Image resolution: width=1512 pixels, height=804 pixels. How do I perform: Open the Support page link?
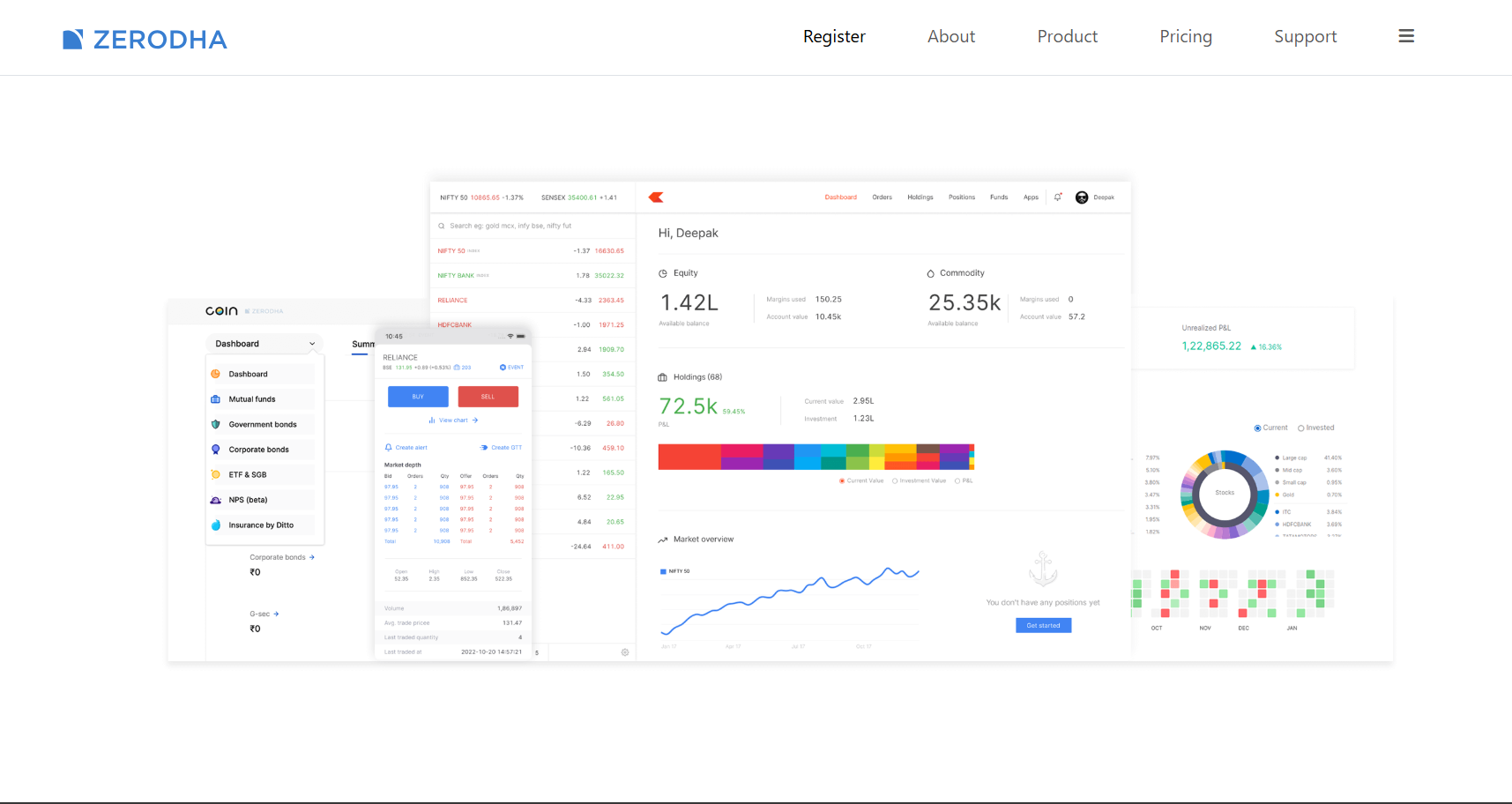tap(1305, 36)
